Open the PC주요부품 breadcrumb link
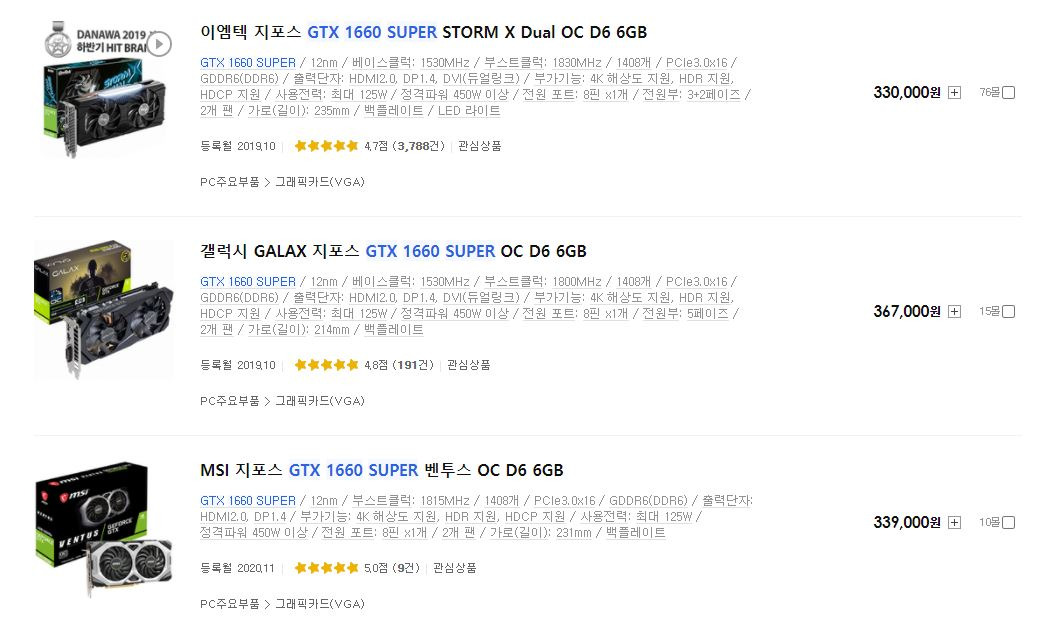 230,183
